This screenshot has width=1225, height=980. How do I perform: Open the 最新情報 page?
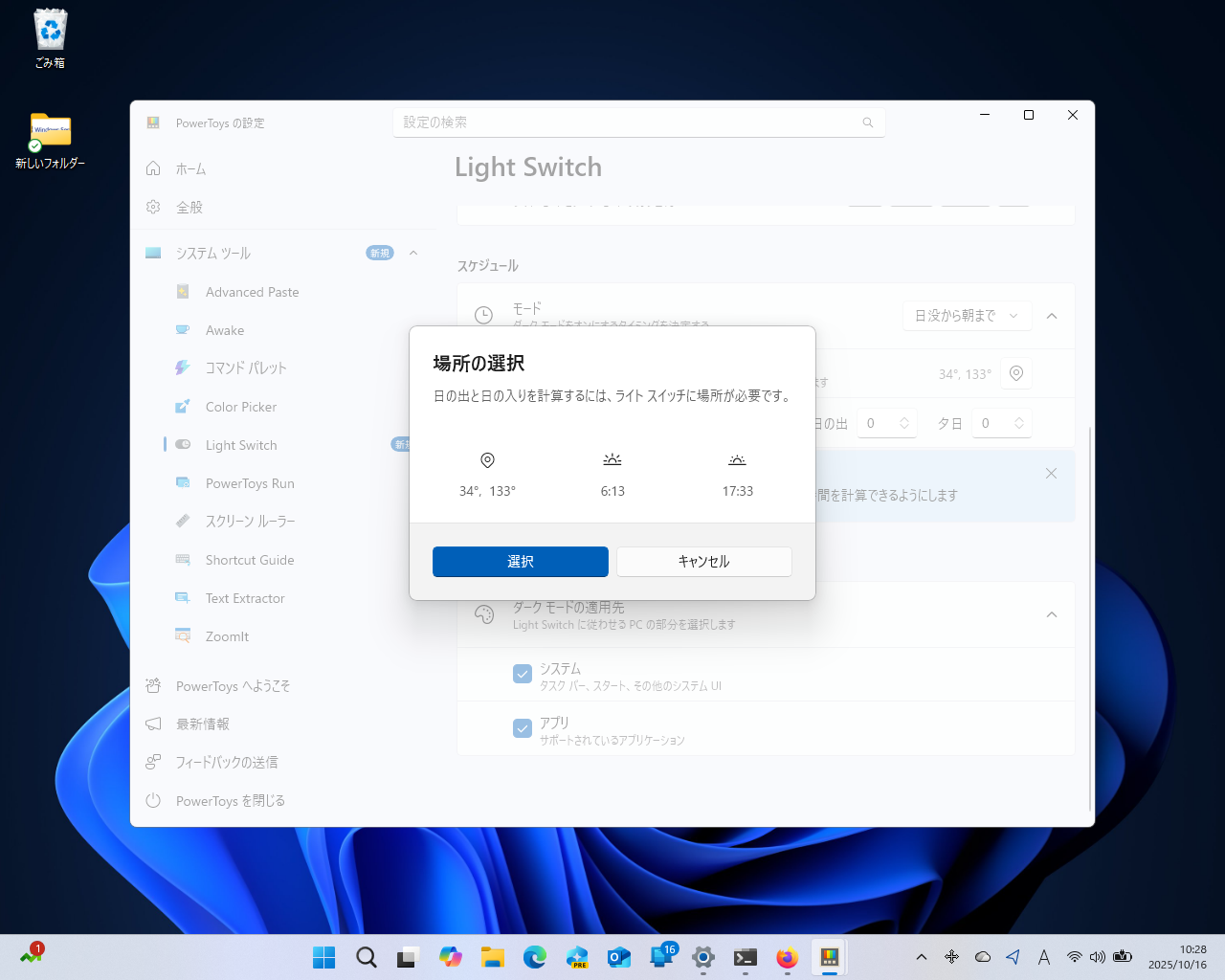[204, 724]
